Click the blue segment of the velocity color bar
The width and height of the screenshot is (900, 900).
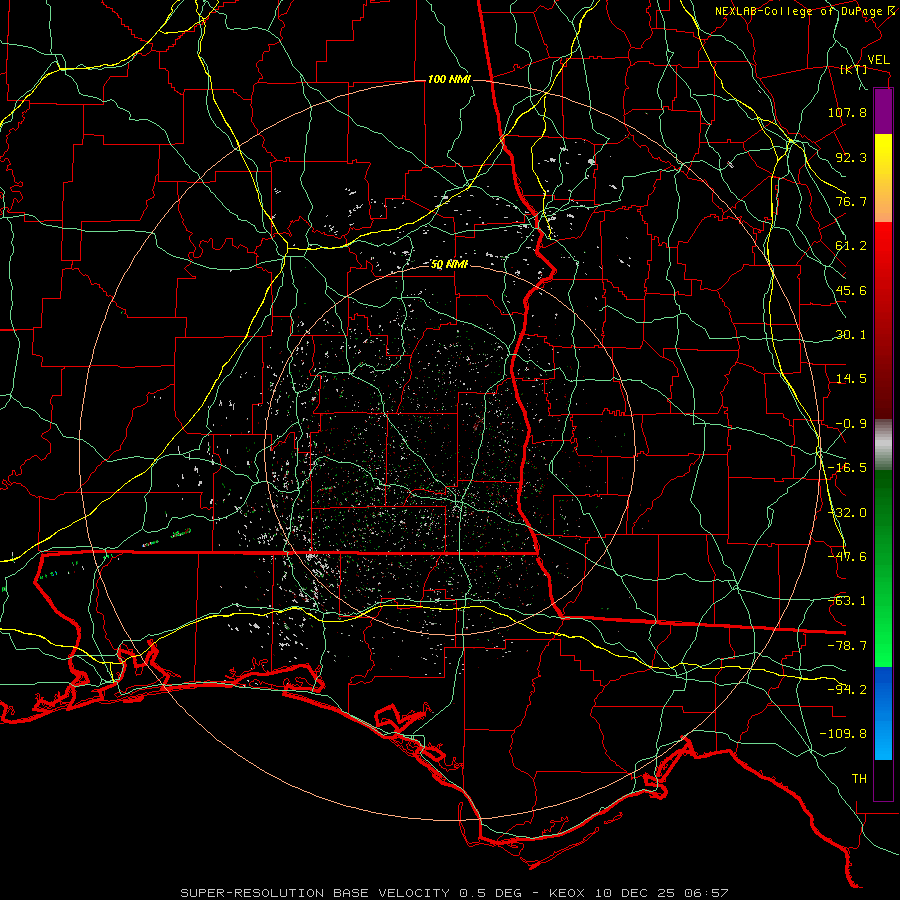pyautogui.click(x=883, y=713)
